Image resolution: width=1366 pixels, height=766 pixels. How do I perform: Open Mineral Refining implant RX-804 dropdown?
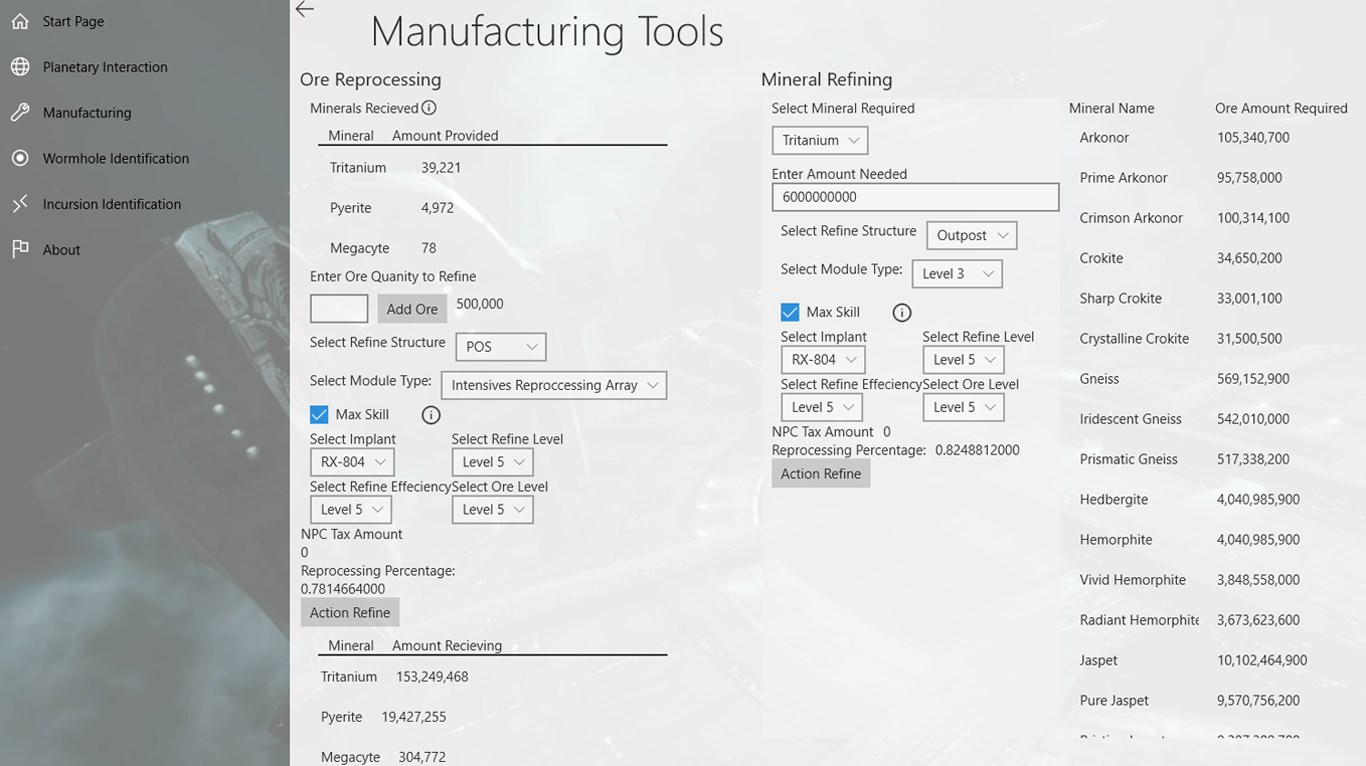[x=823, y=359]
